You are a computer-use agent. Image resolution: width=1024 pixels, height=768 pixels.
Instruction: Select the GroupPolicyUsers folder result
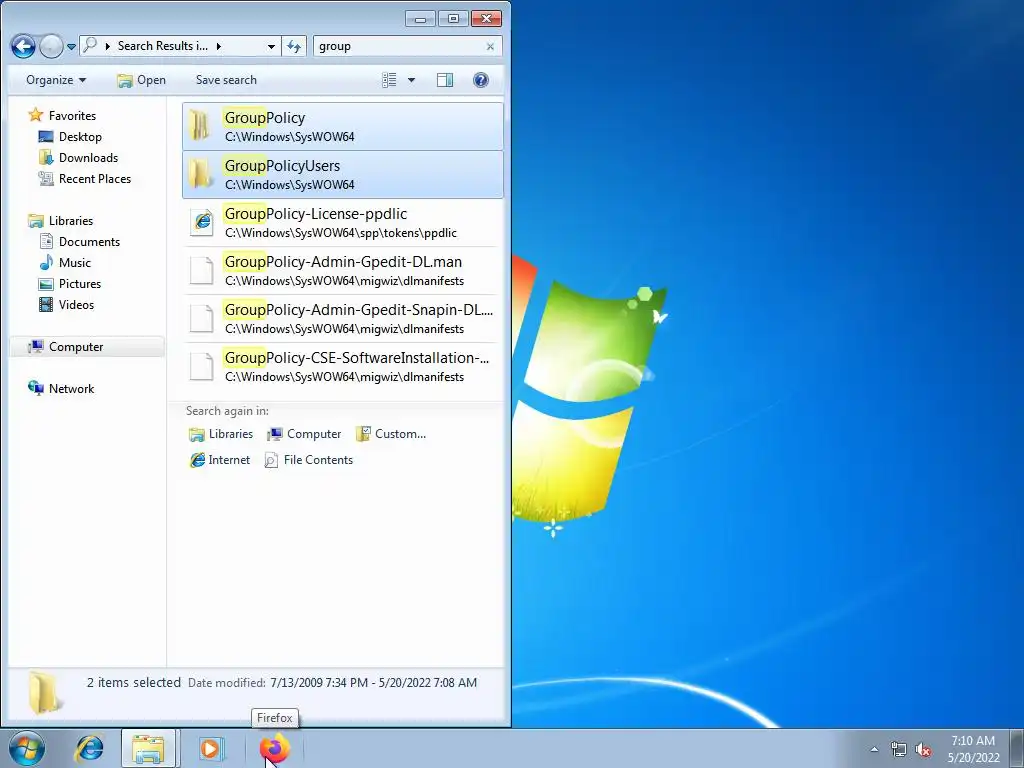[x=343, y=174]
